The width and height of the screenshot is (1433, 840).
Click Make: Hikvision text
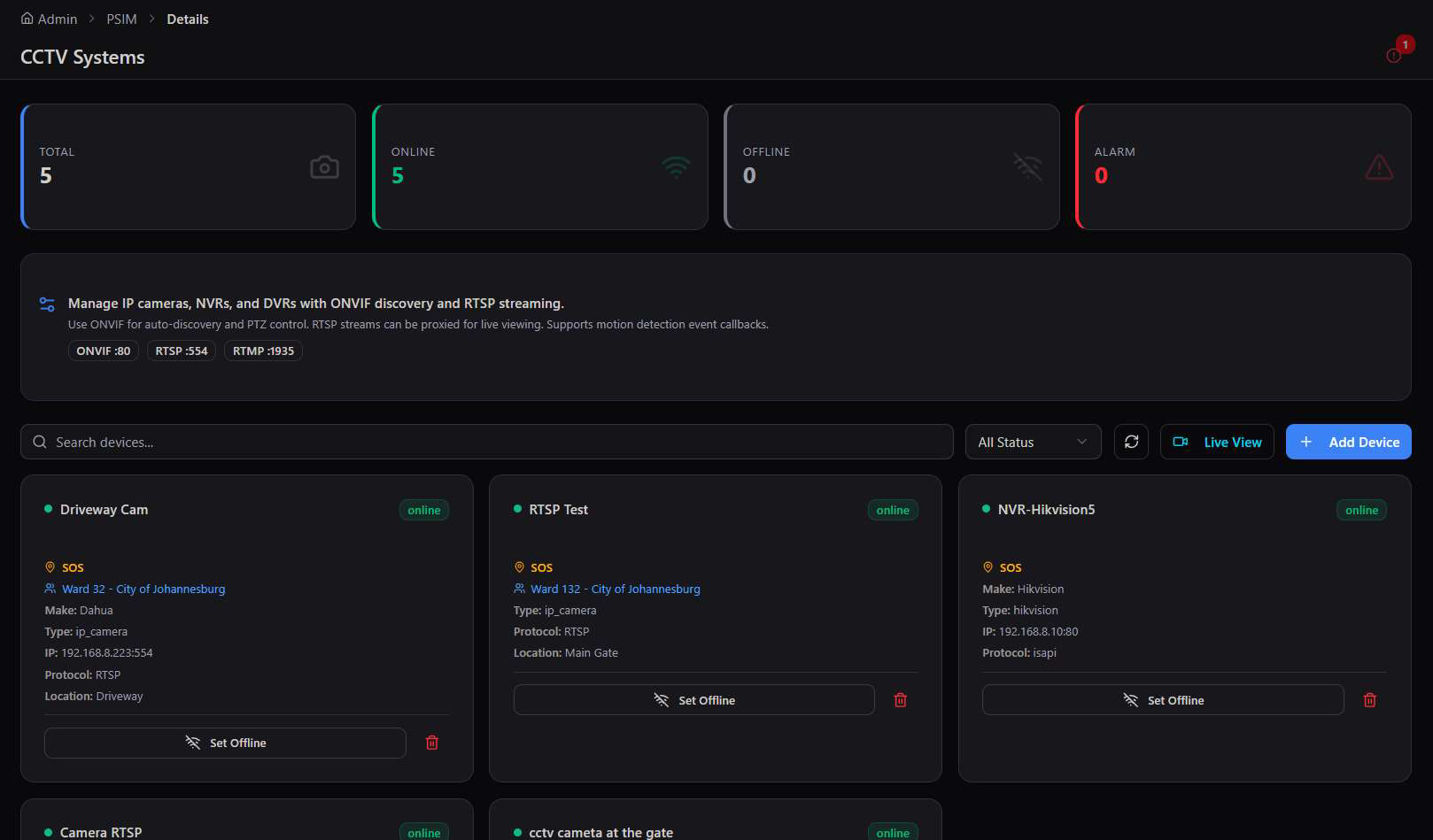(1023, 589)
